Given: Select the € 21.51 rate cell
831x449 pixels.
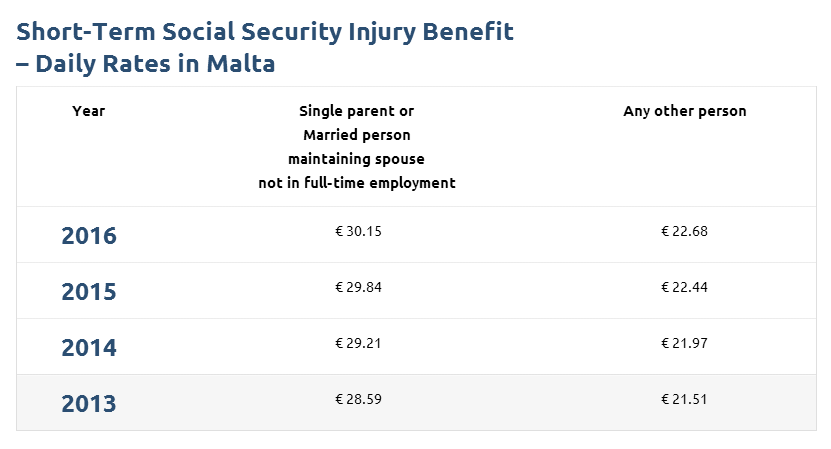Looking at the screenshot, I should coord(684,399).
